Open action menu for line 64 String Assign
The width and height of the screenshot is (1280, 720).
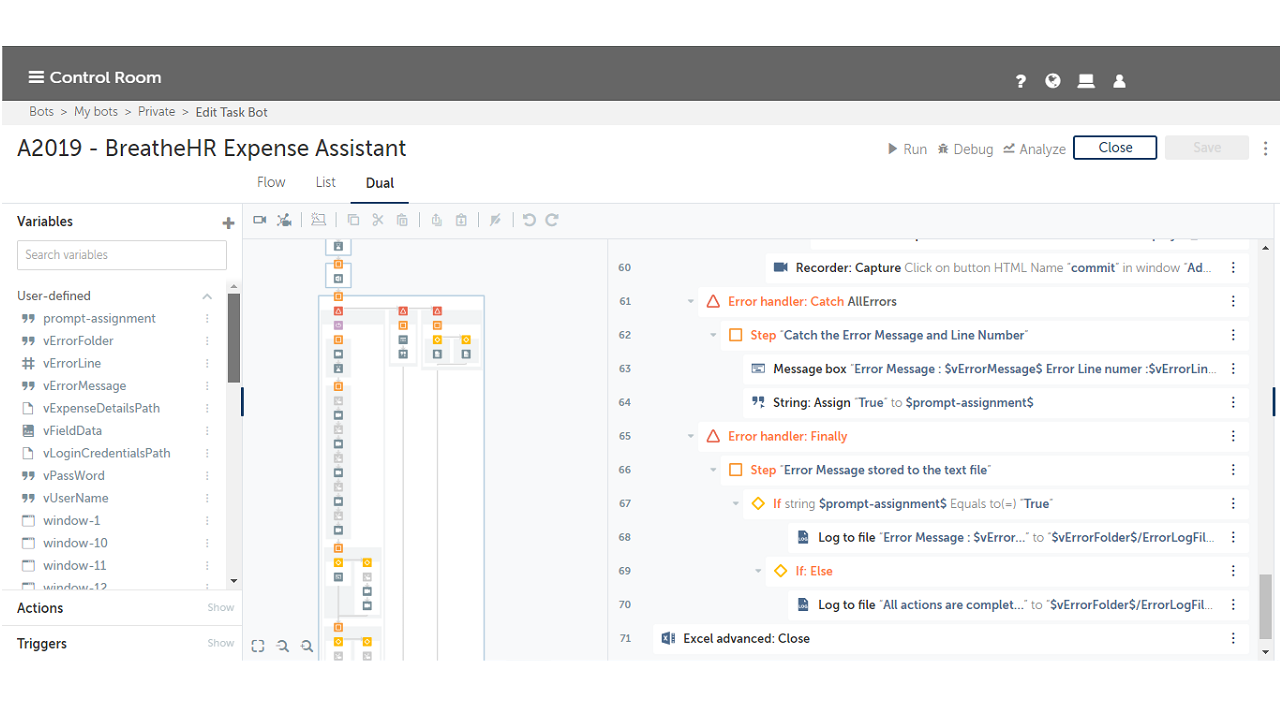tap(1233, 402)
